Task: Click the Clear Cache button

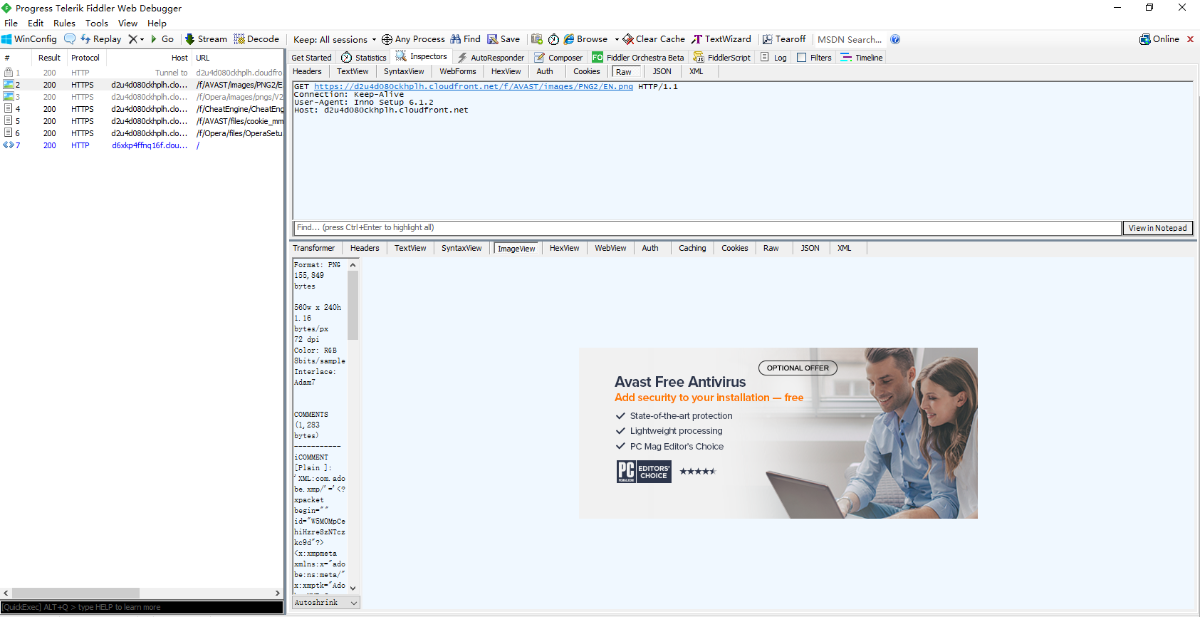Action: pos(653,39)
